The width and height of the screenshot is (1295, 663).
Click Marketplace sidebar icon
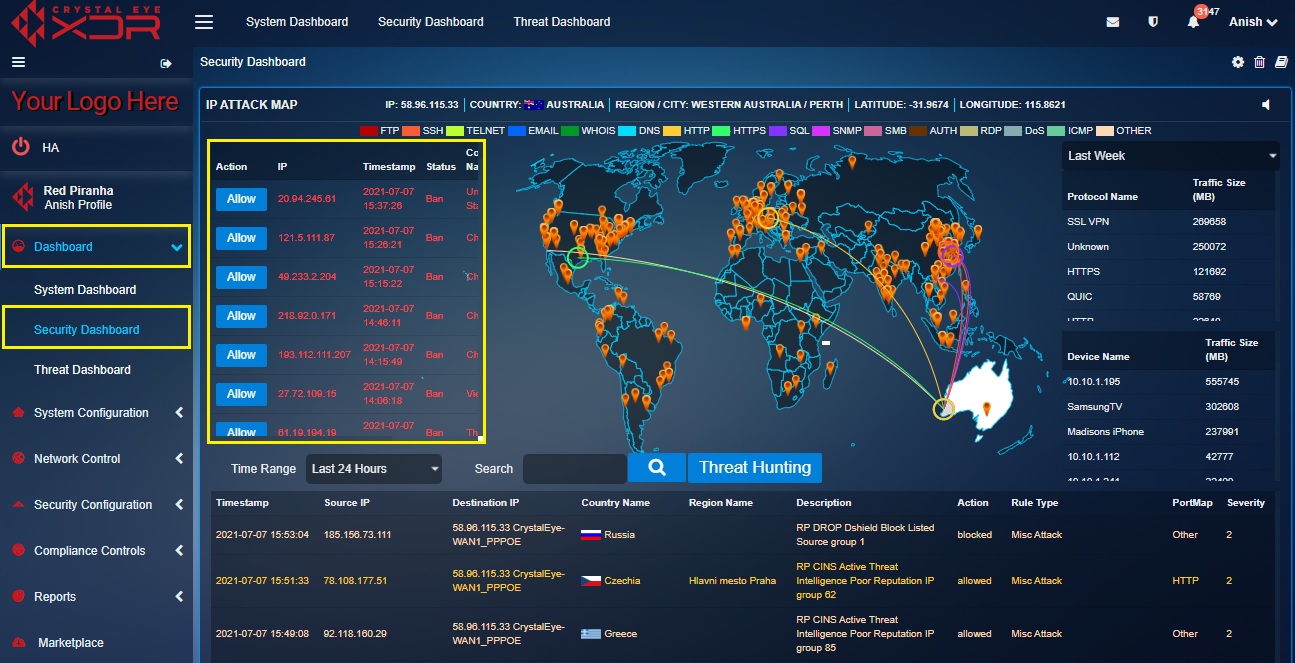(x=17, y=643)
